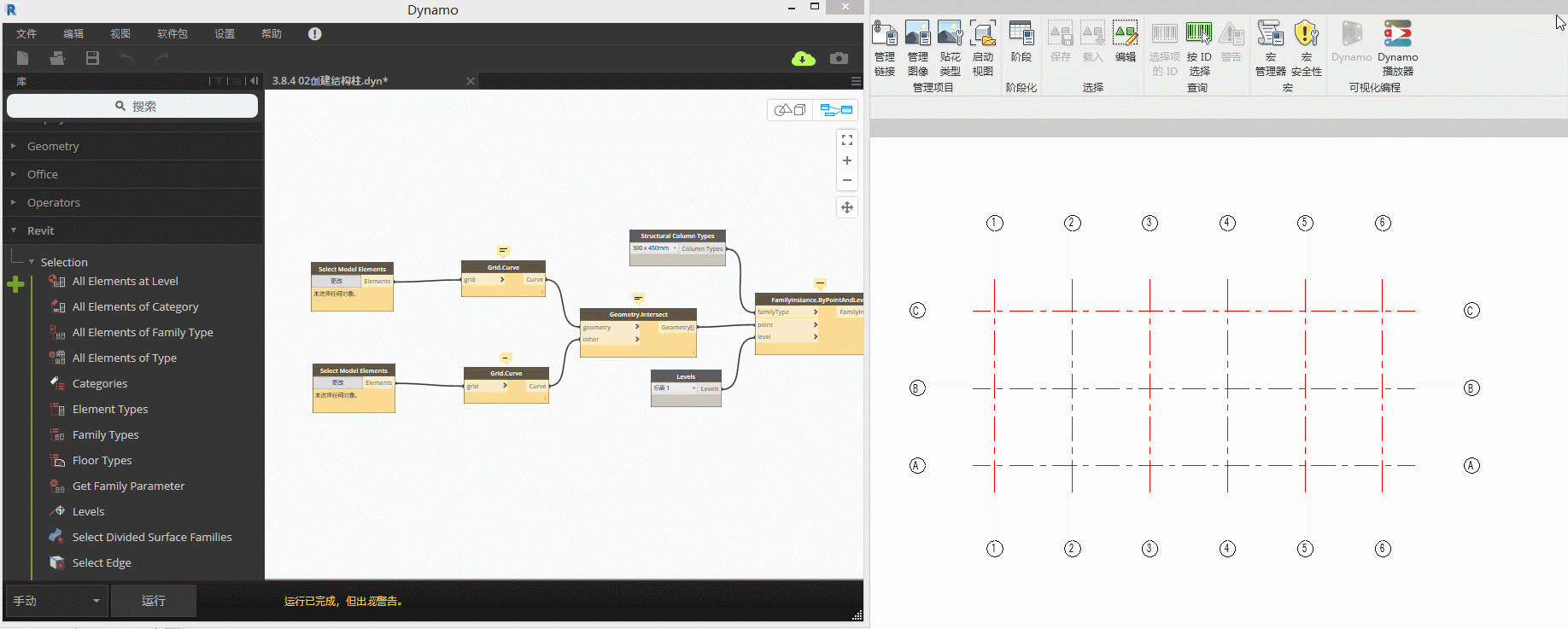Open the 编辑 menu
This screenshot has height=629, width=1568.
point(73,34)
